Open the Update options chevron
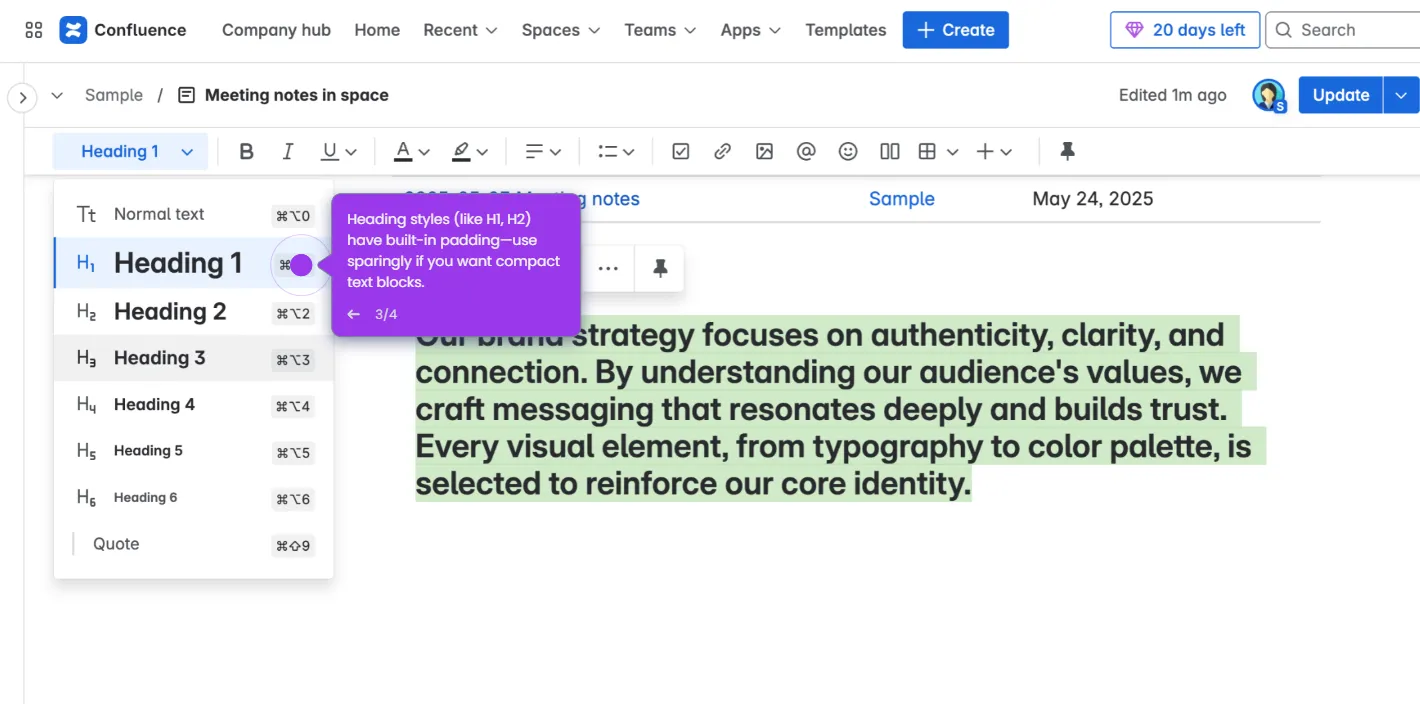Screen dimensions: 1420x704 point(1402,95)
